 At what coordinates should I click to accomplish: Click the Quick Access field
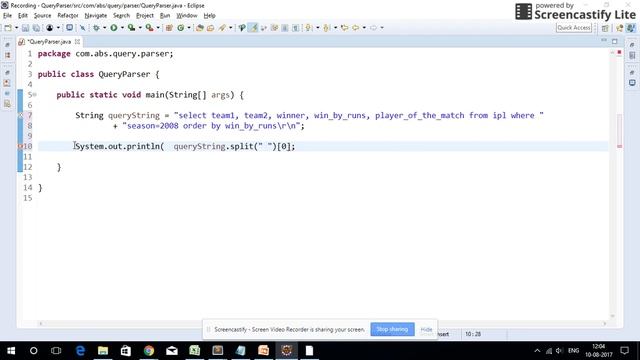(573, 28)
